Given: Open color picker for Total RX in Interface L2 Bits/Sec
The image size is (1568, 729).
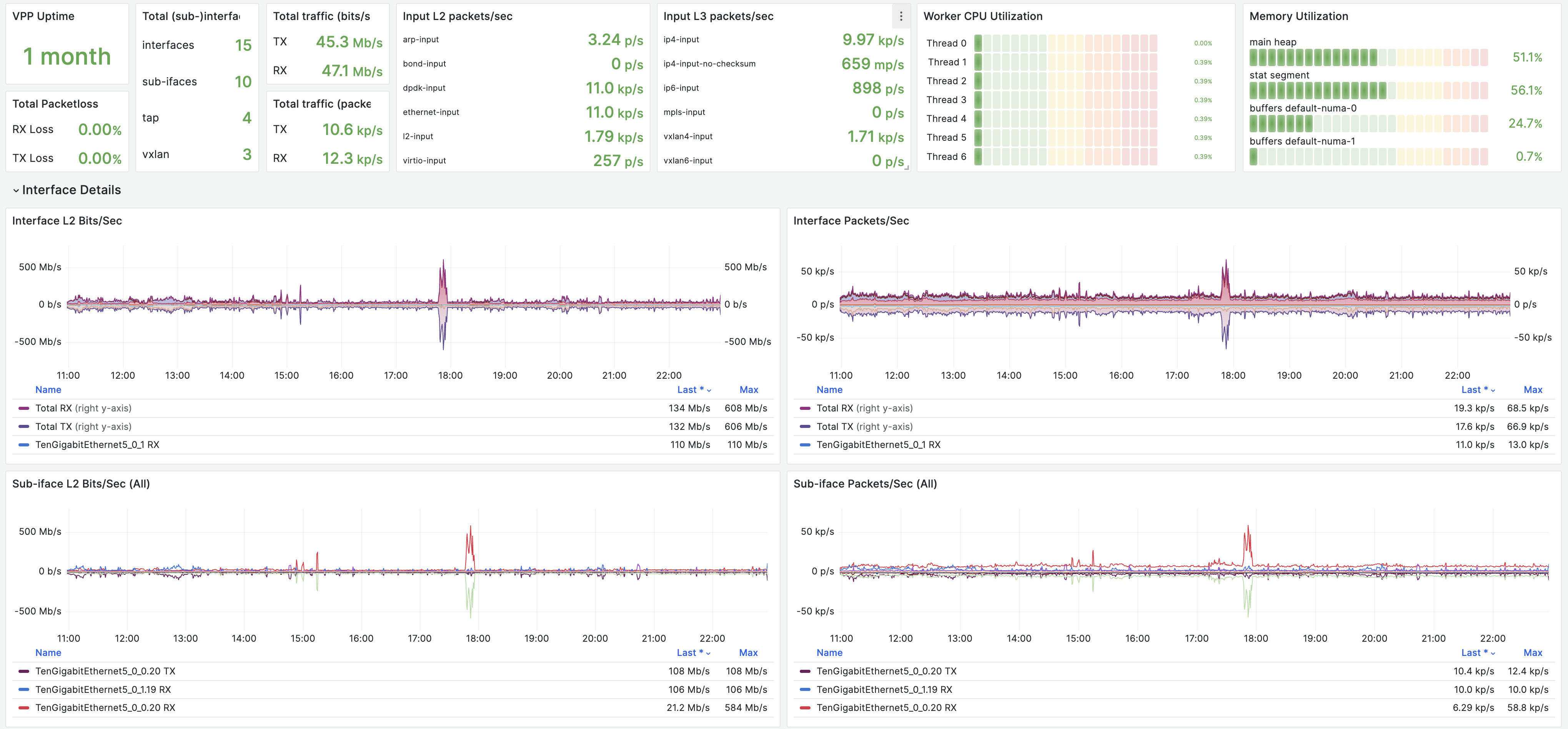Looking at the screenshot, I should coord(24,408).
